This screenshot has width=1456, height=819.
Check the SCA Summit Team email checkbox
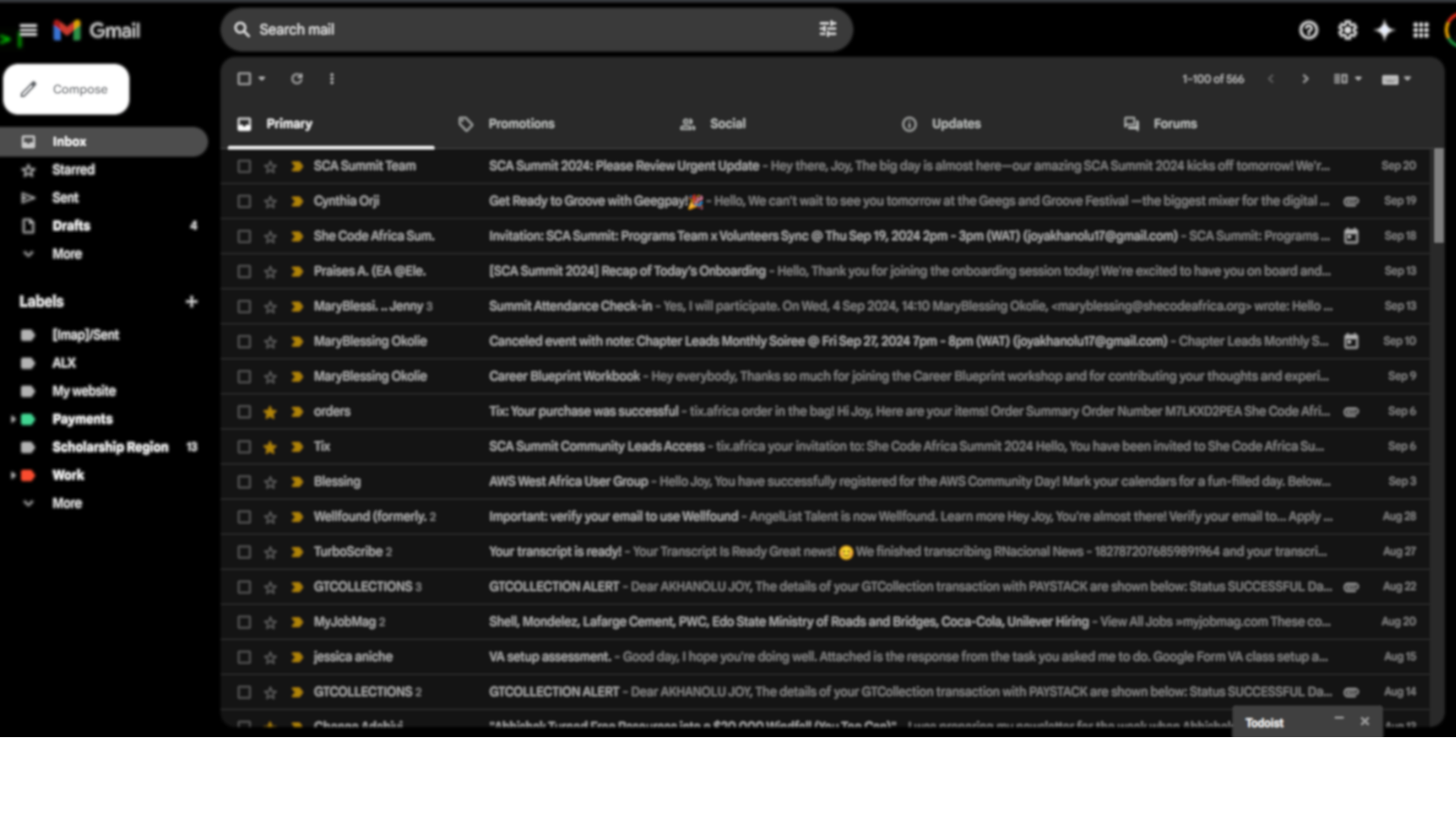pos(244,167)
